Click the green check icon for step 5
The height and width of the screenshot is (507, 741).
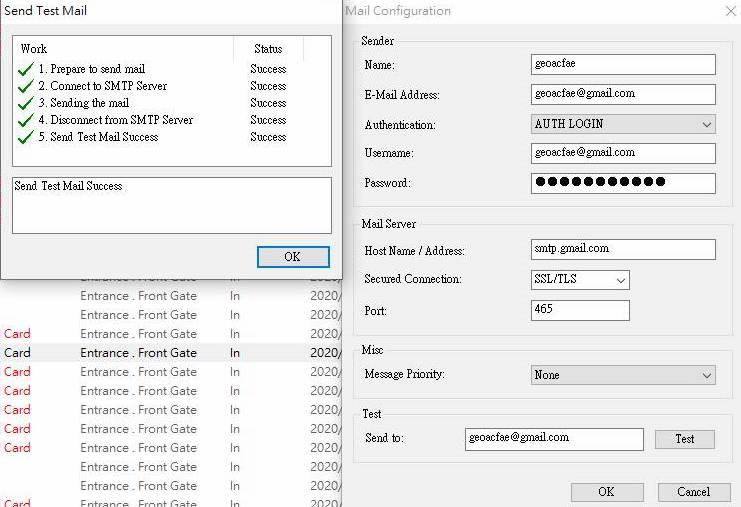coord(26,137)
